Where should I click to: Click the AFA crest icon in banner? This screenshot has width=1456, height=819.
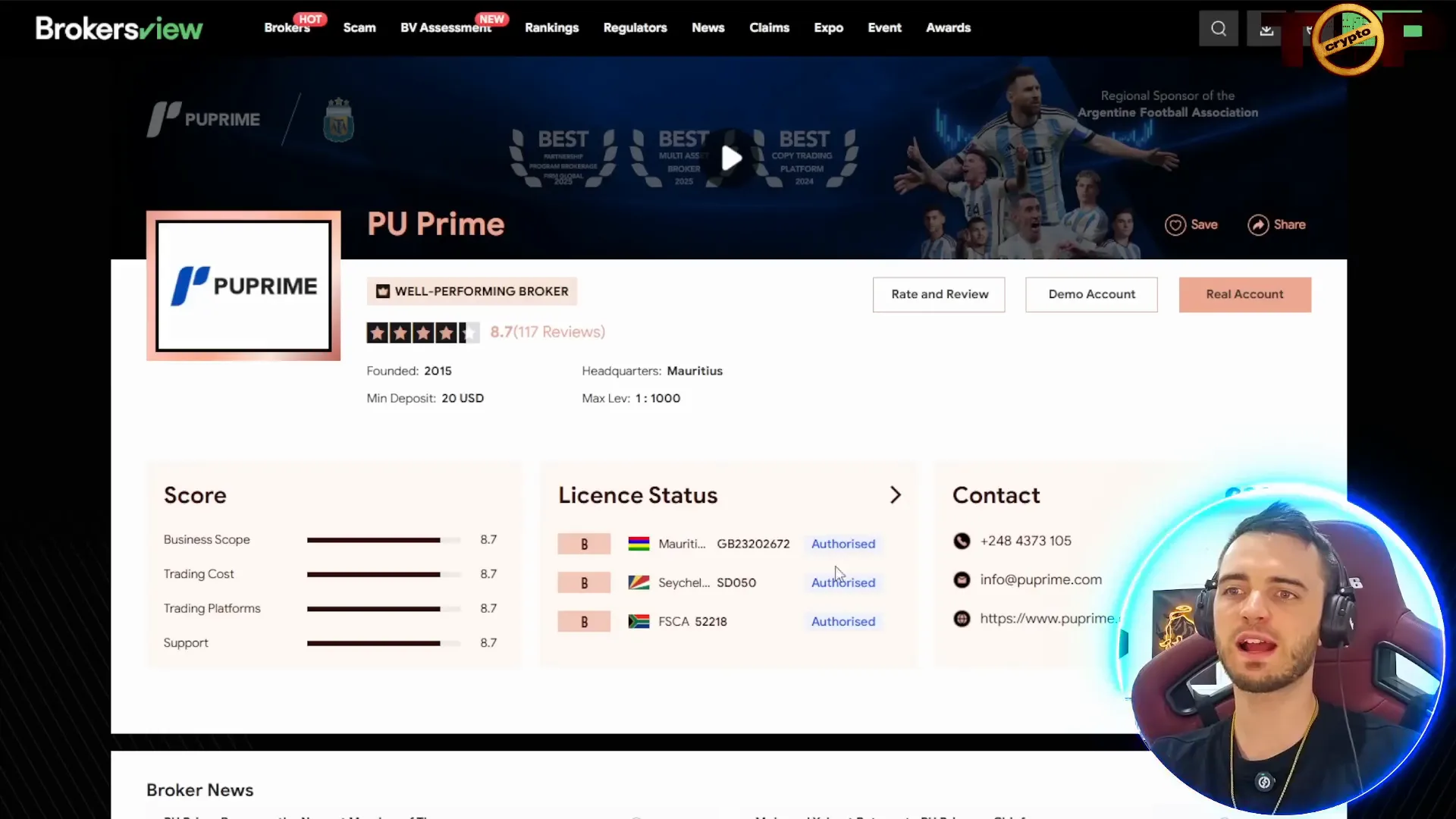point(338,120)
